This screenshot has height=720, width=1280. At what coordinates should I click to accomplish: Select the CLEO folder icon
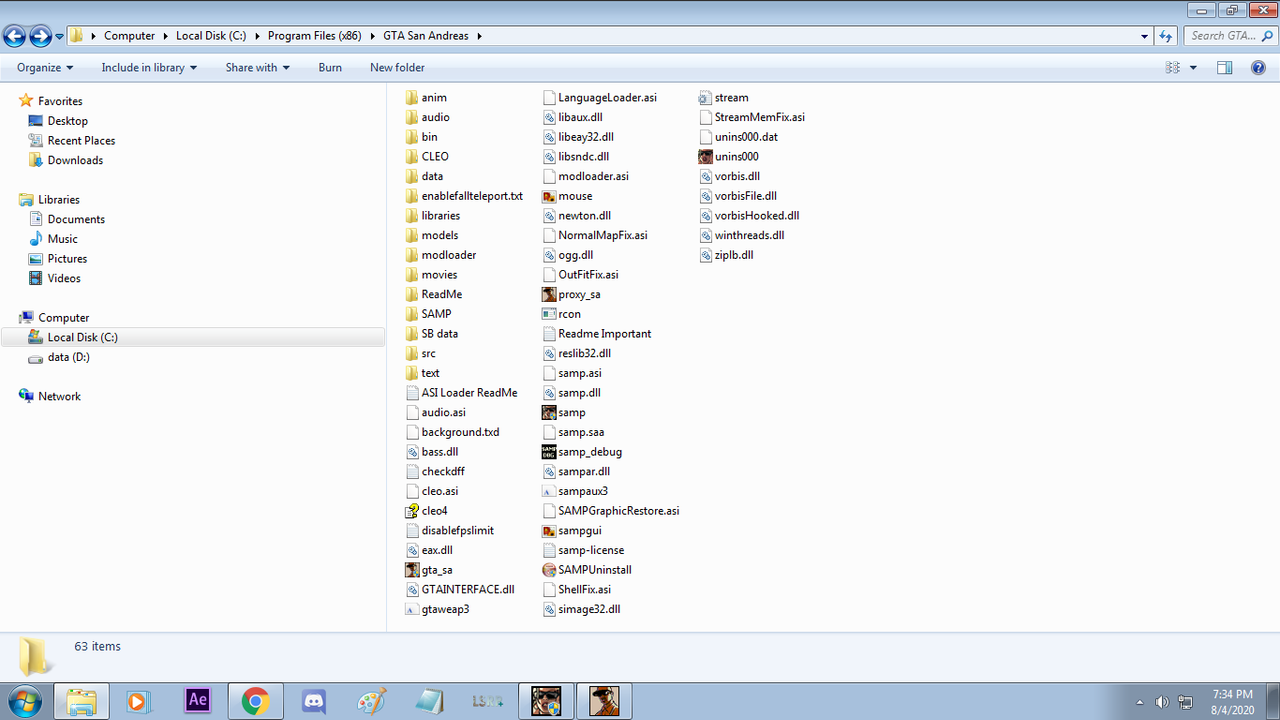click(x=412, y=156)
